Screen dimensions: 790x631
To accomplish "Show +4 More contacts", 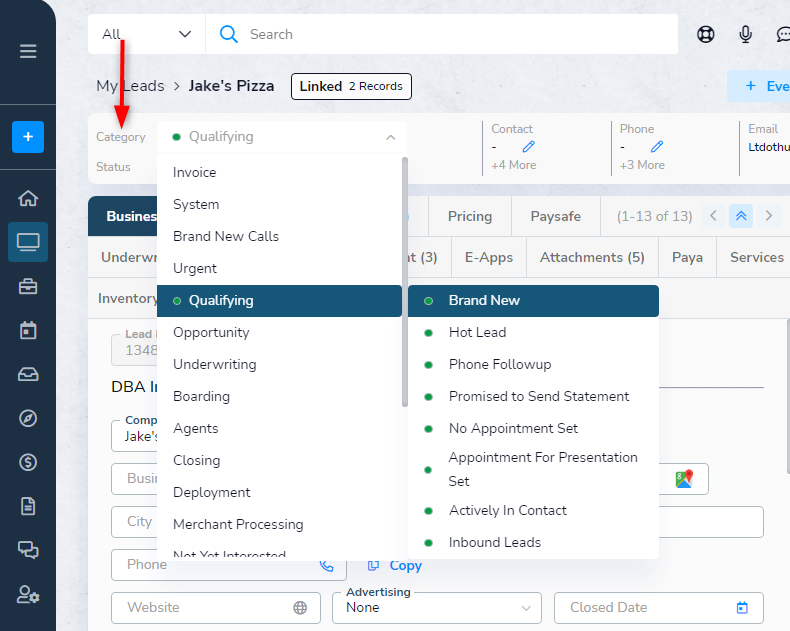I will (513, 165).
